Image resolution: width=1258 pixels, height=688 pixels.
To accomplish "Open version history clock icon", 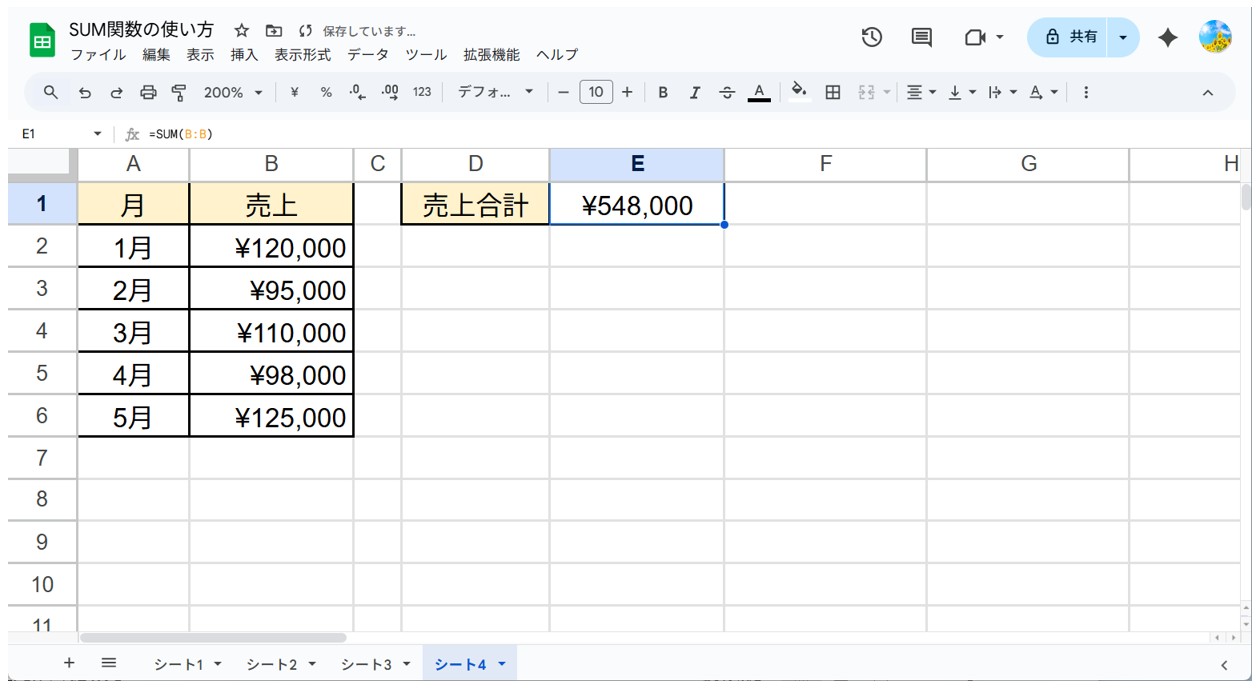I will (x=872, y=37).
